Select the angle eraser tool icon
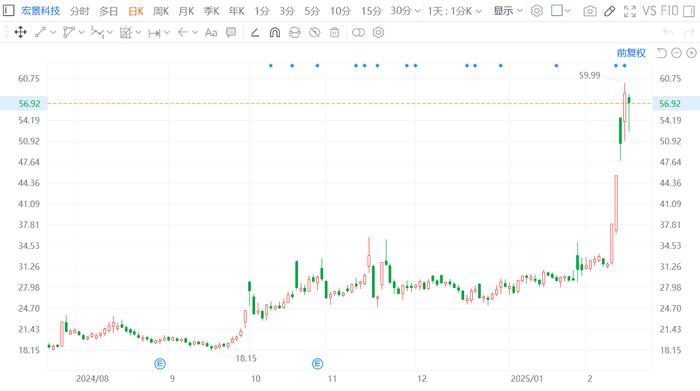The image size is (700, 391). coord(255,32)
